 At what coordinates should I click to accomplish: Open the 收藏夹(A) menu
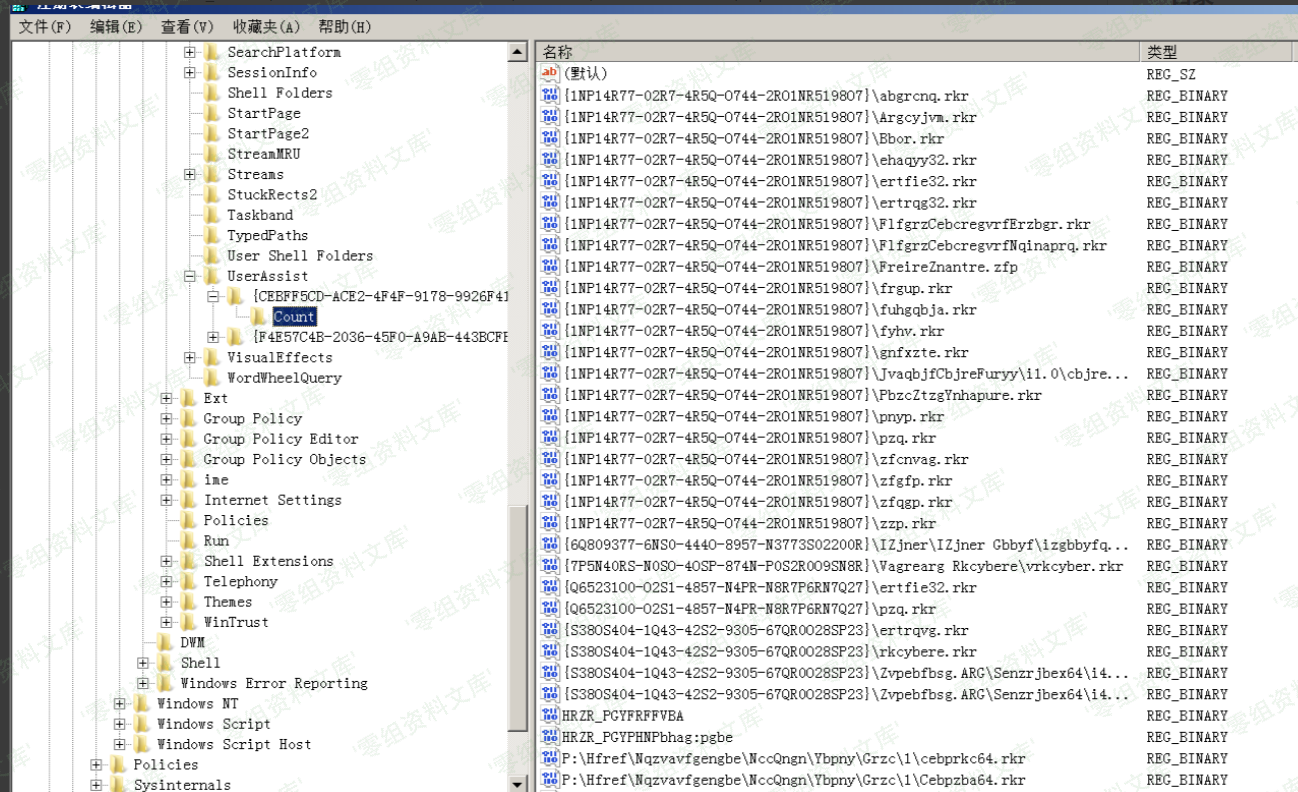[x=265, y=27]
